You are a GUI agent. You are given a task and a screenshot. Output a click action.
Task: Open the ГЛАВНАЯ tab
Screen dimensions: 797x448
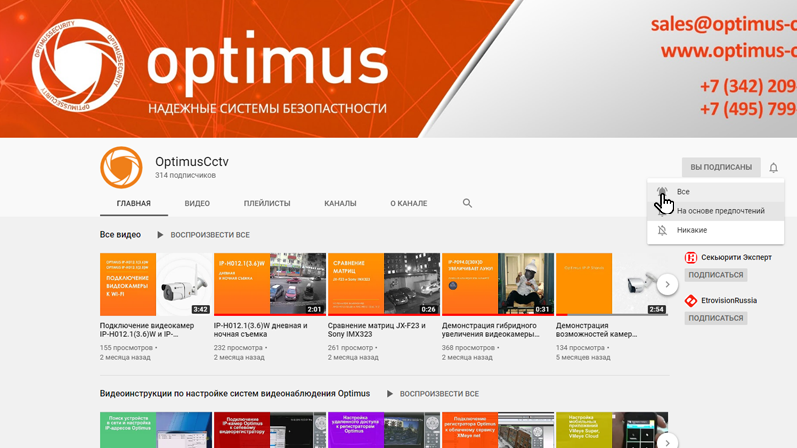point(134,203)
